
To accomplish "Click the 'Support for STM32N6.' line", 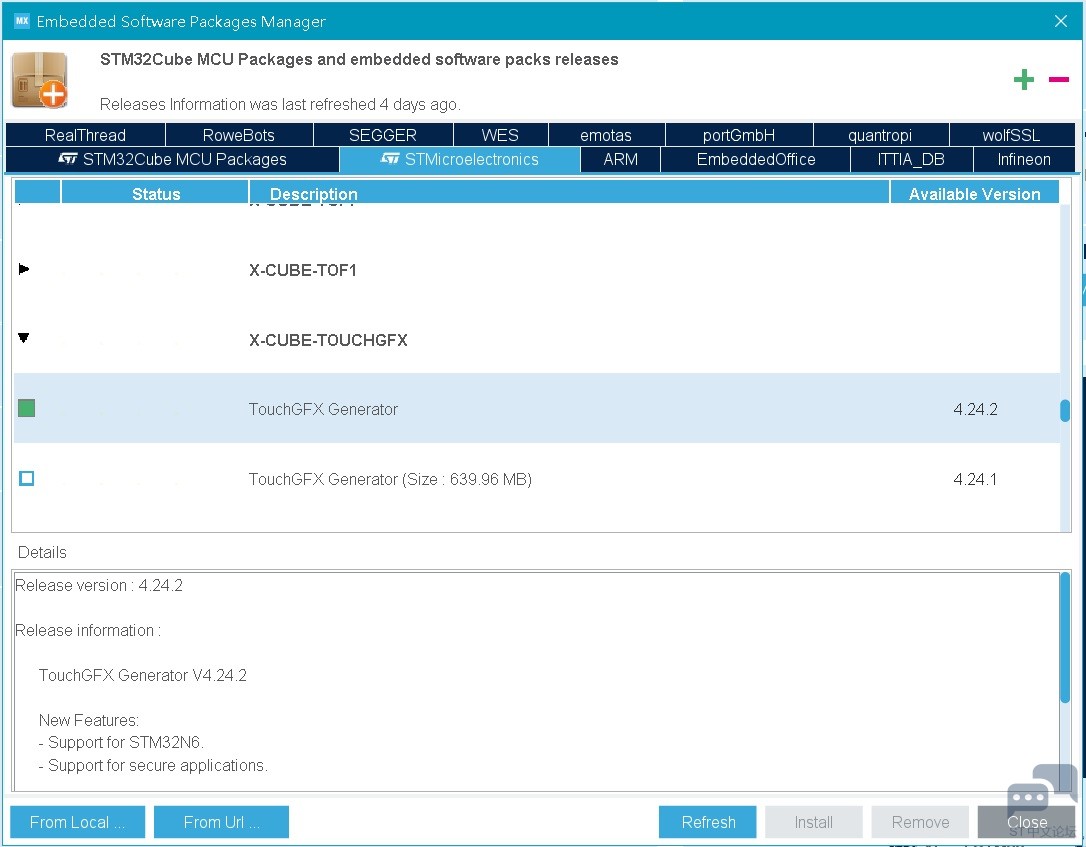I will tap(121, 742).
